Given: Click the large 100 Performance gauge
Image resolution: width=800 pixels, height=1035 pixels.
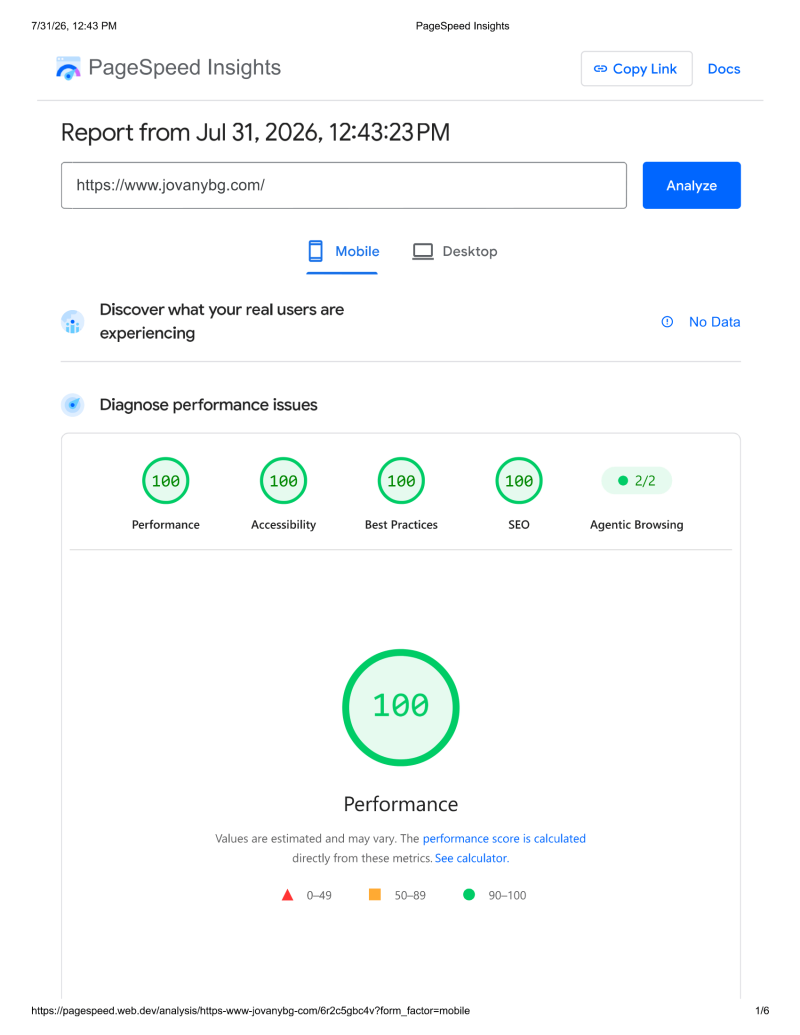Looking at the screenshot, I should point(401,708).
